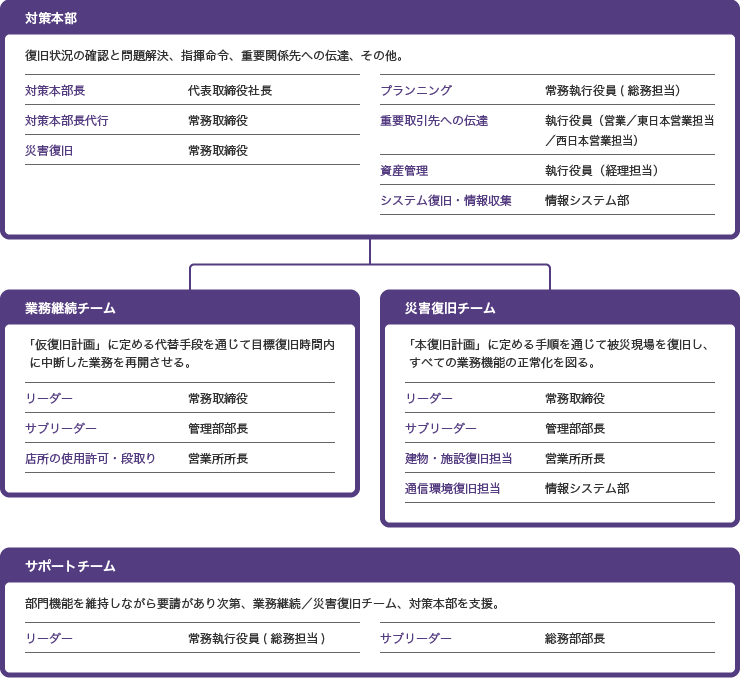Screen dimensions: 740x678
Task: Click the 資産管理 role label
Action: pyautogui.click(x=404, y=170)
